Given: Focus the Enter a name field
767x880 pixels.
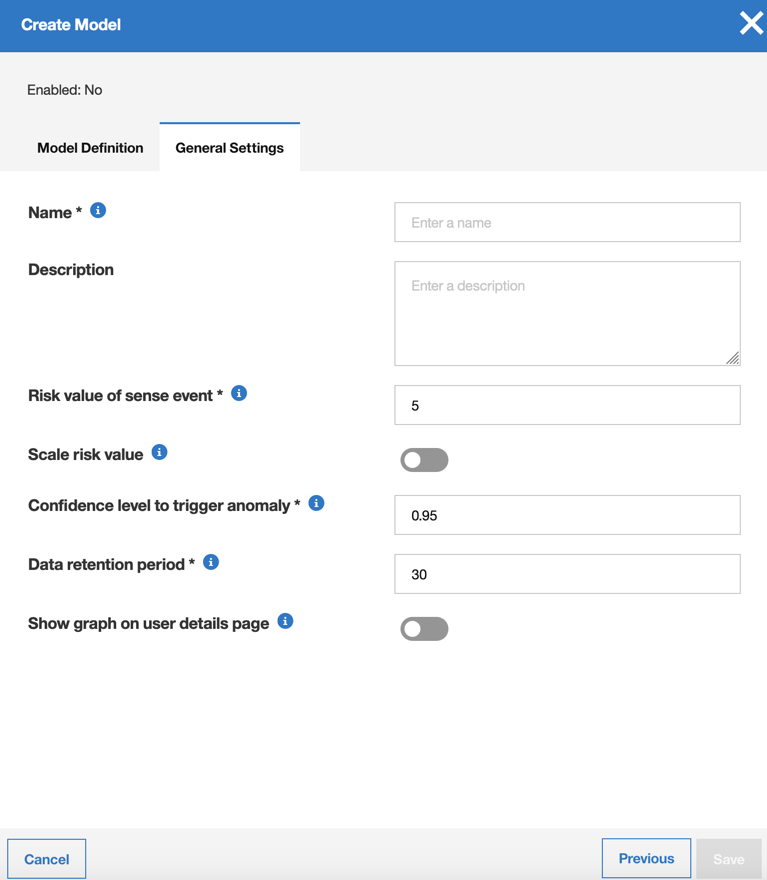Looking at the screenshot, I should (567, 222).
